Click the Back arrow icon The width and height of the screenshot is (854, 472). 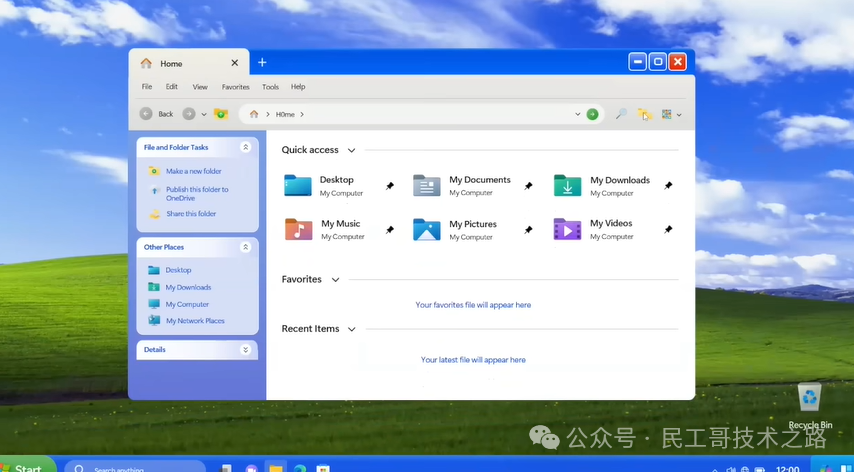tap(145, 114)
